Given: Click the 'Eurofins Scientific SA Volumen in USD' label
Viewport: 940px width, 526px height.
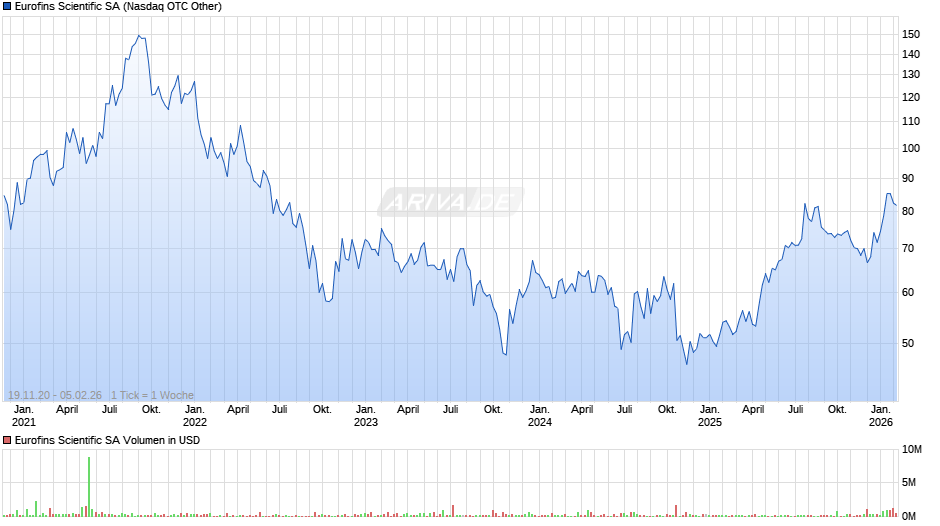Looking at the screenshot, I should pos(107,440).
